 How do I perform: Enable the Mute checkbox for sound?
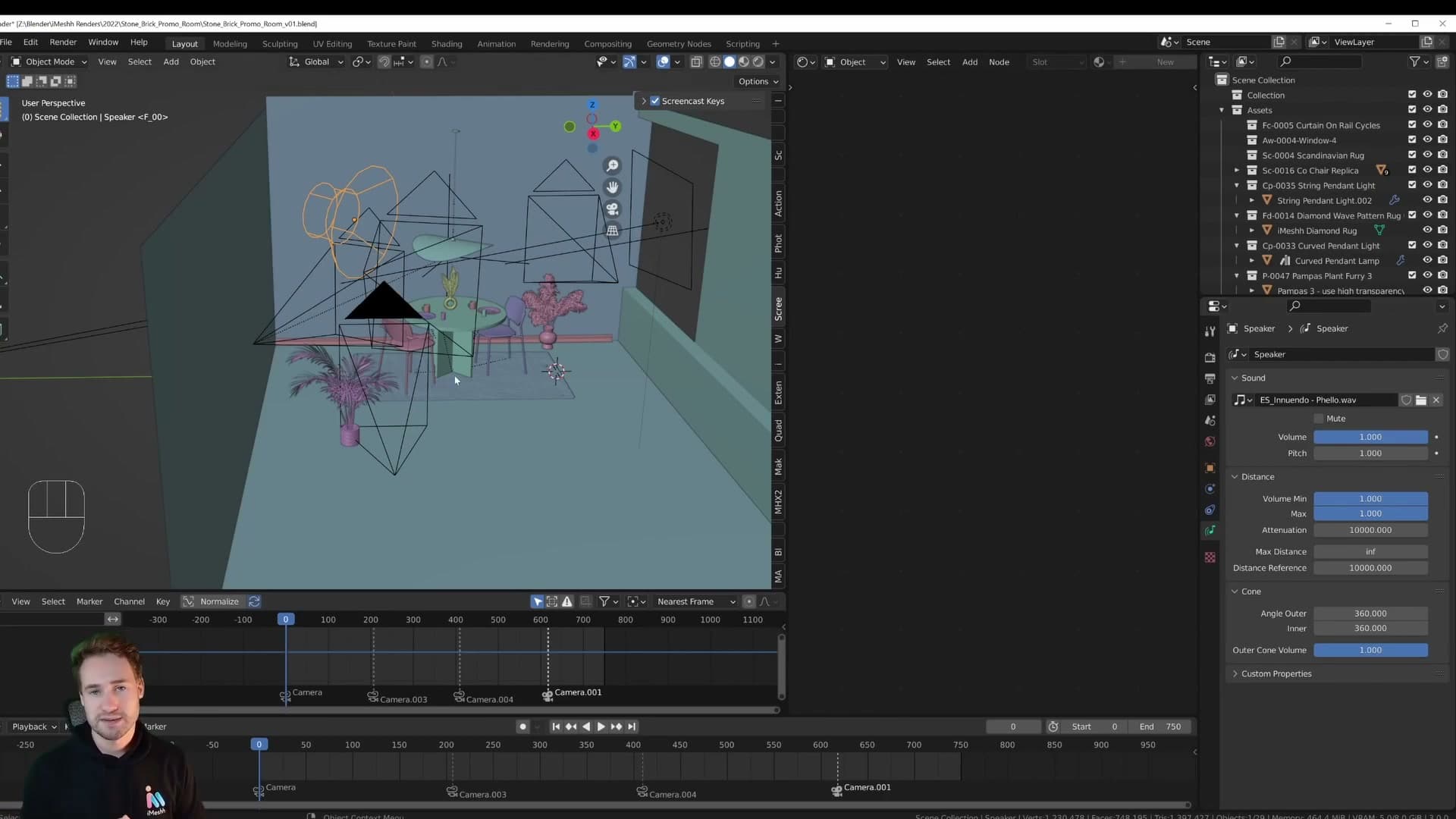point(1318,419)
